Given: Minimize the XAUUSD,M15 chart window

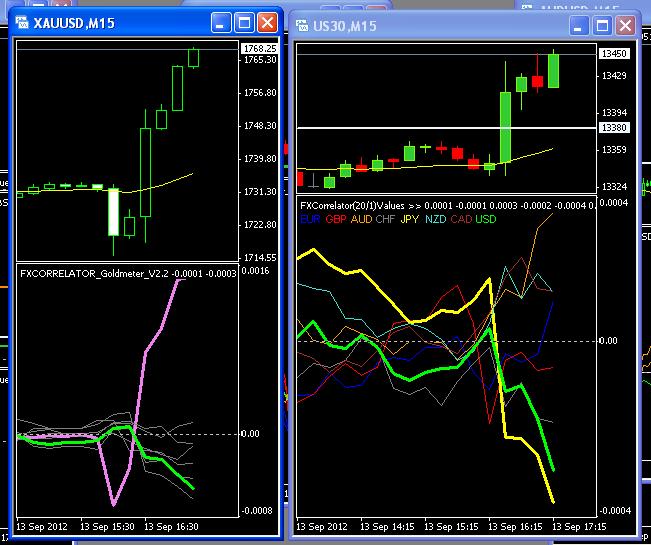Looking at the screenshot, I should click(221, 22).
